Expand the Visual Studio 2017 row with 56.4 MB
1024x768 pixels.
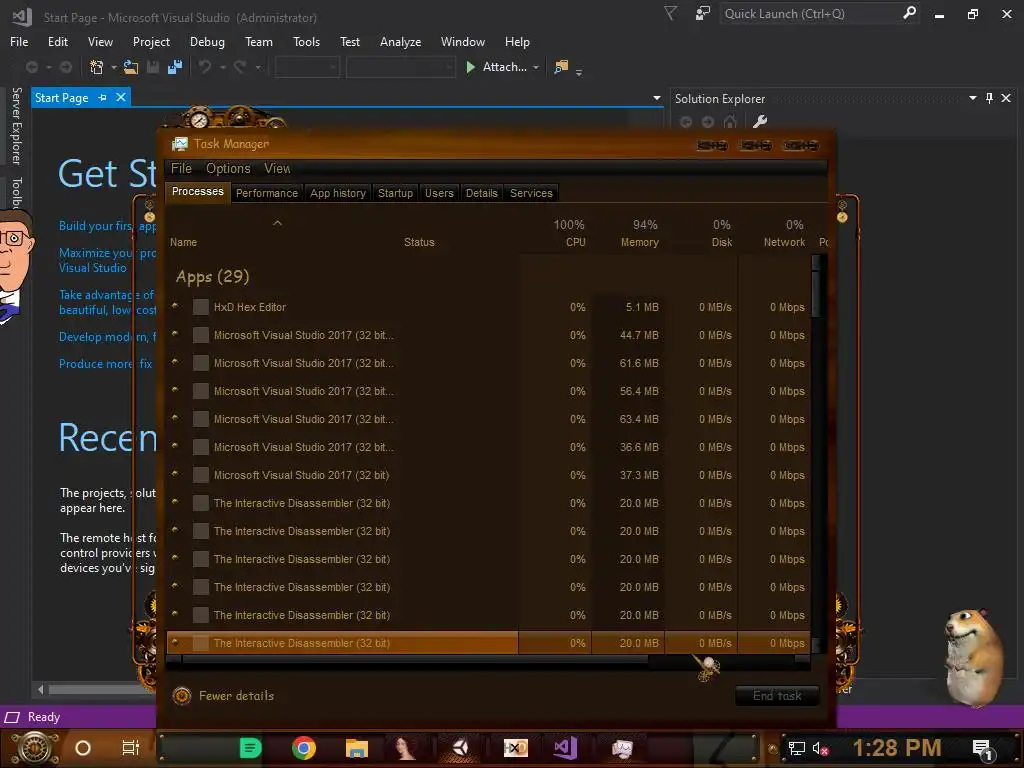click(175, 390)
